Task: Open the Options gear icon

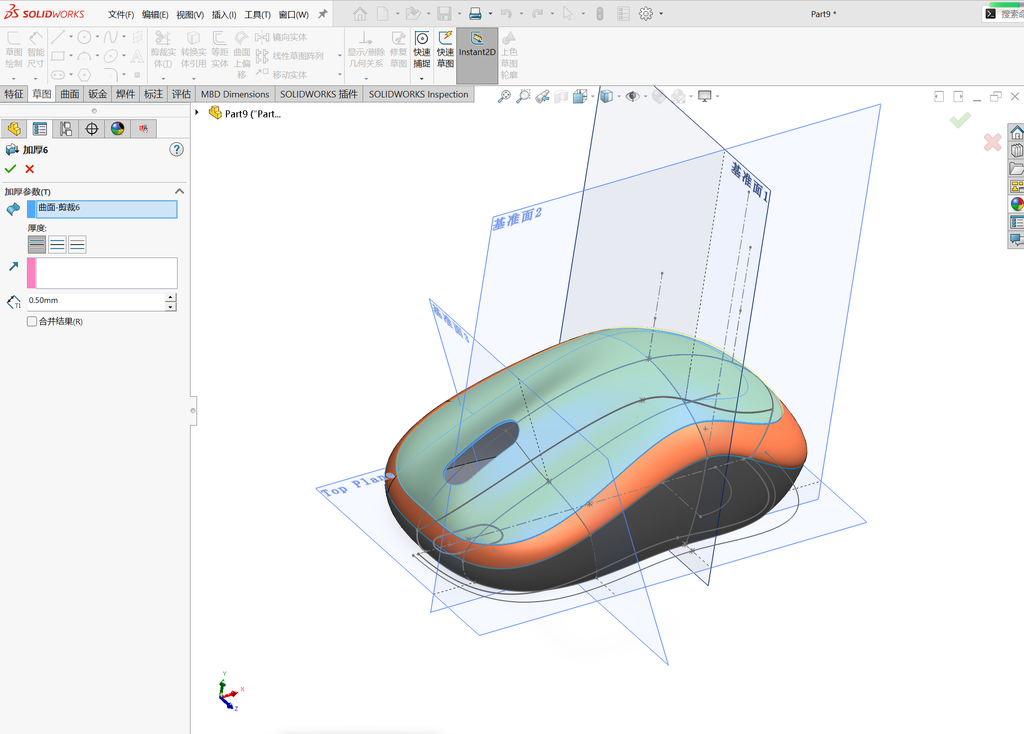Action: coord(646,14)
